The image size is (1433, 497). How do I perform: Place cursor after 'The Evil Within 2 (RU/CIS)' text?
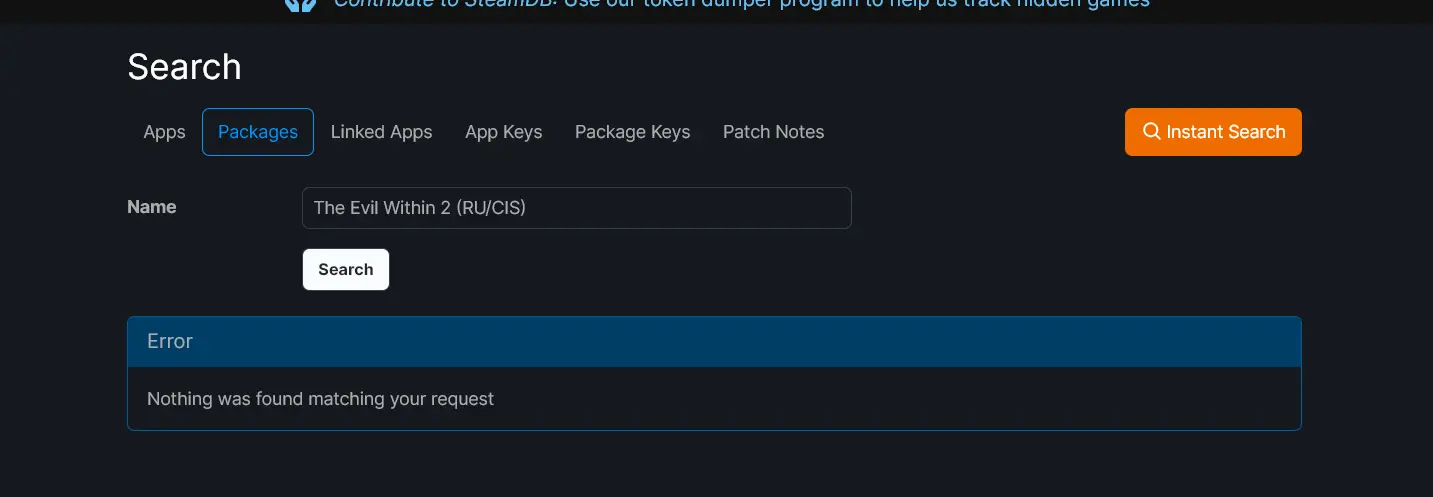(x=529, y=208)
